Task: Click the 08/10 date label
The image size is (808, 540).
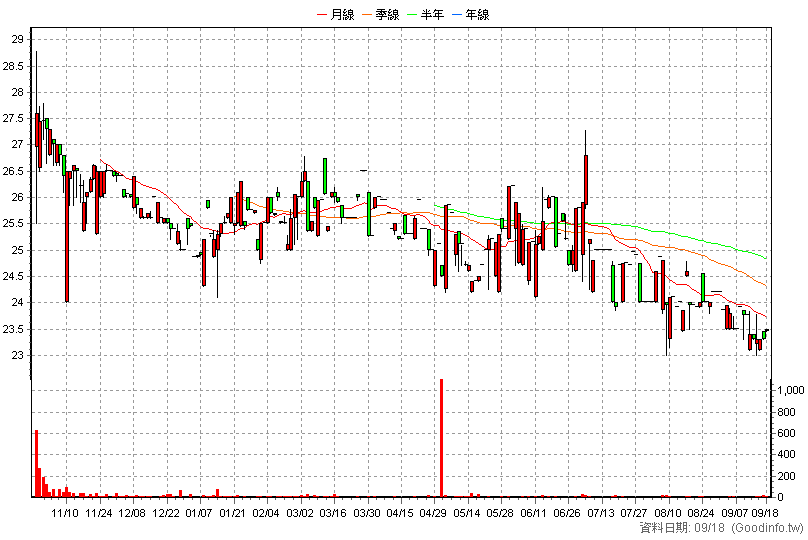Action: click(668, 513)
